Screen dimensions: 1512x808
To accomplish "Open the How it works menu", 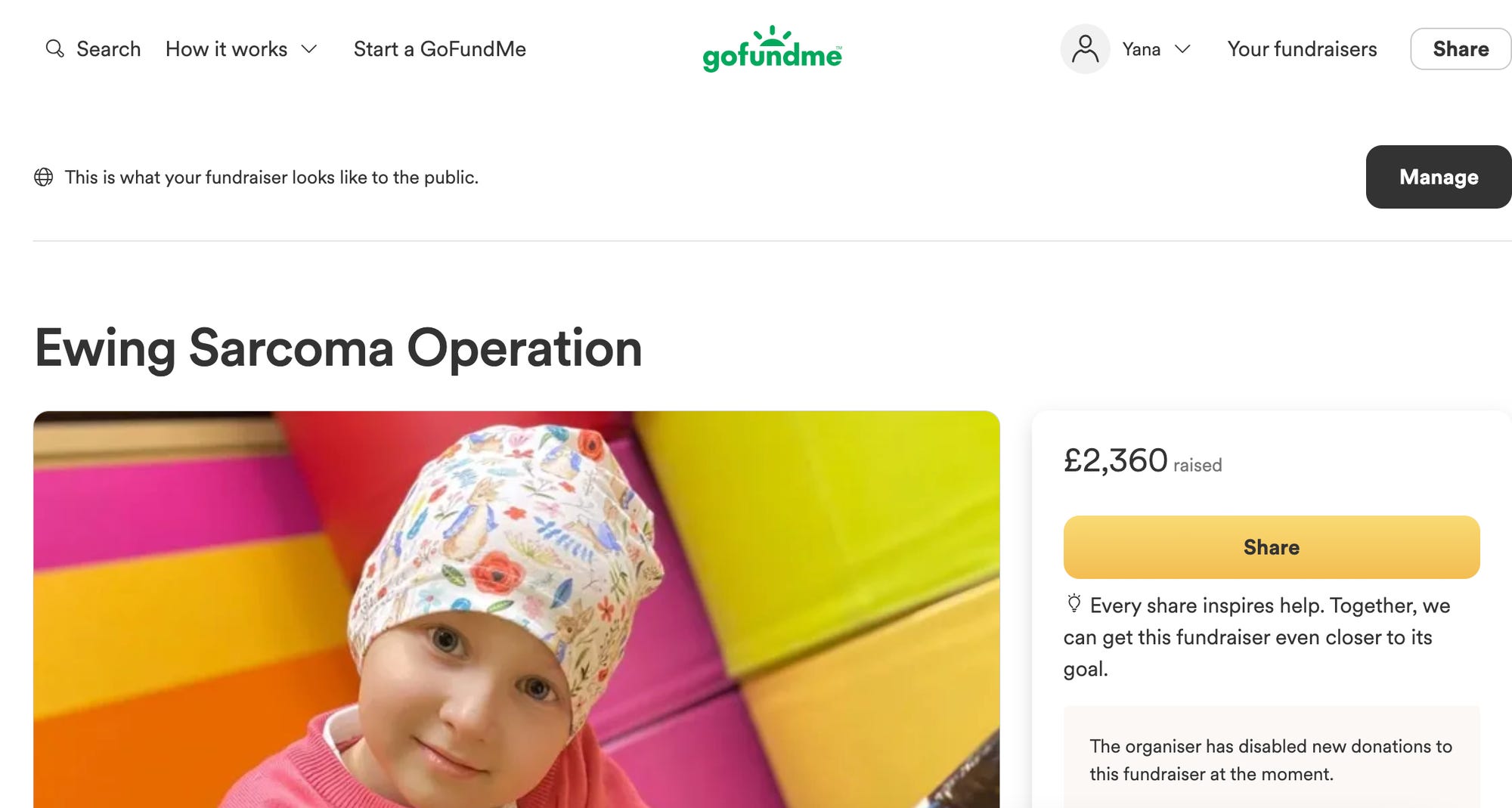I will 241,49.
